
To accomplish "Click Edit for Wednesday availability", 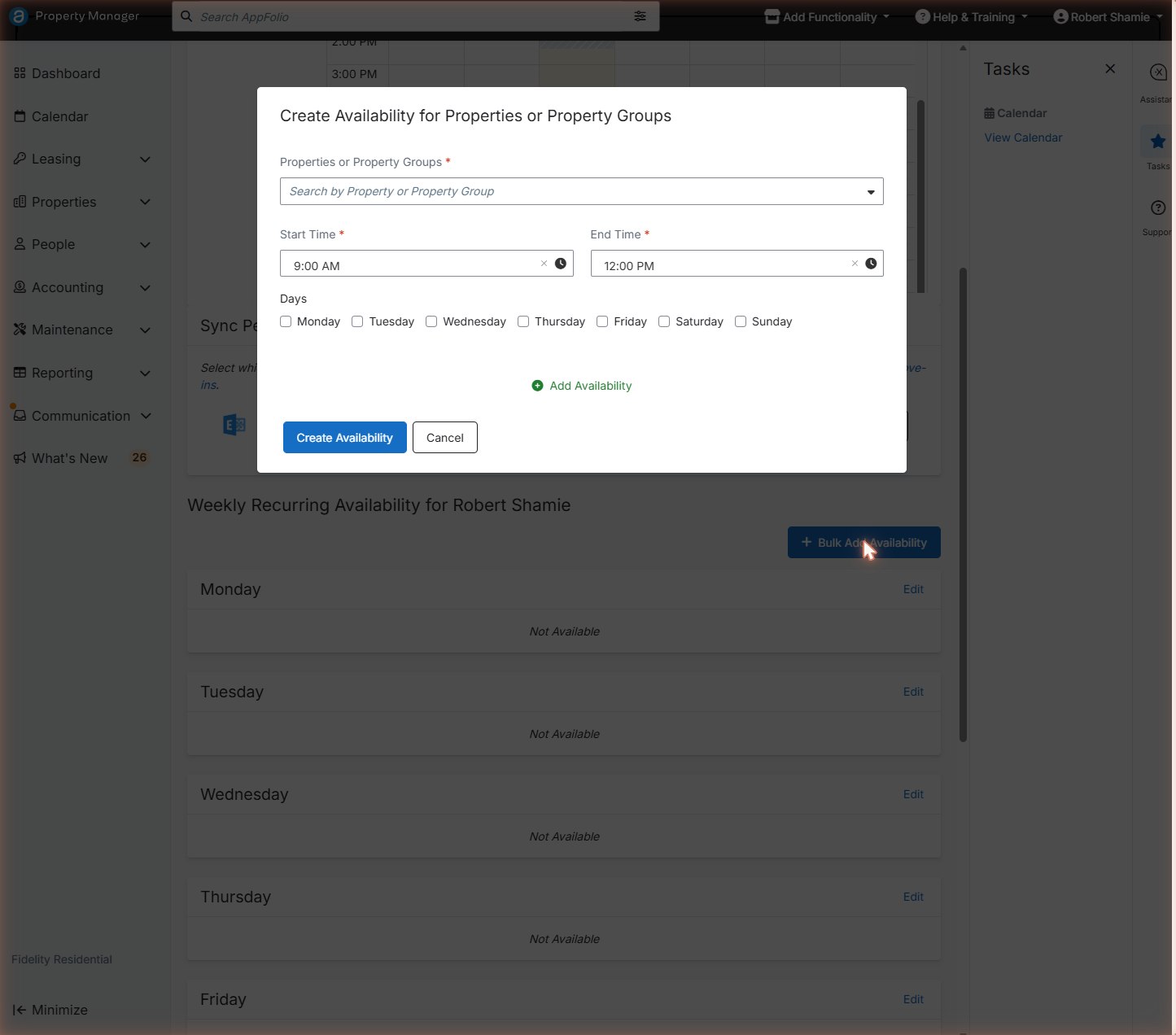I will click(x=913, y=794).
